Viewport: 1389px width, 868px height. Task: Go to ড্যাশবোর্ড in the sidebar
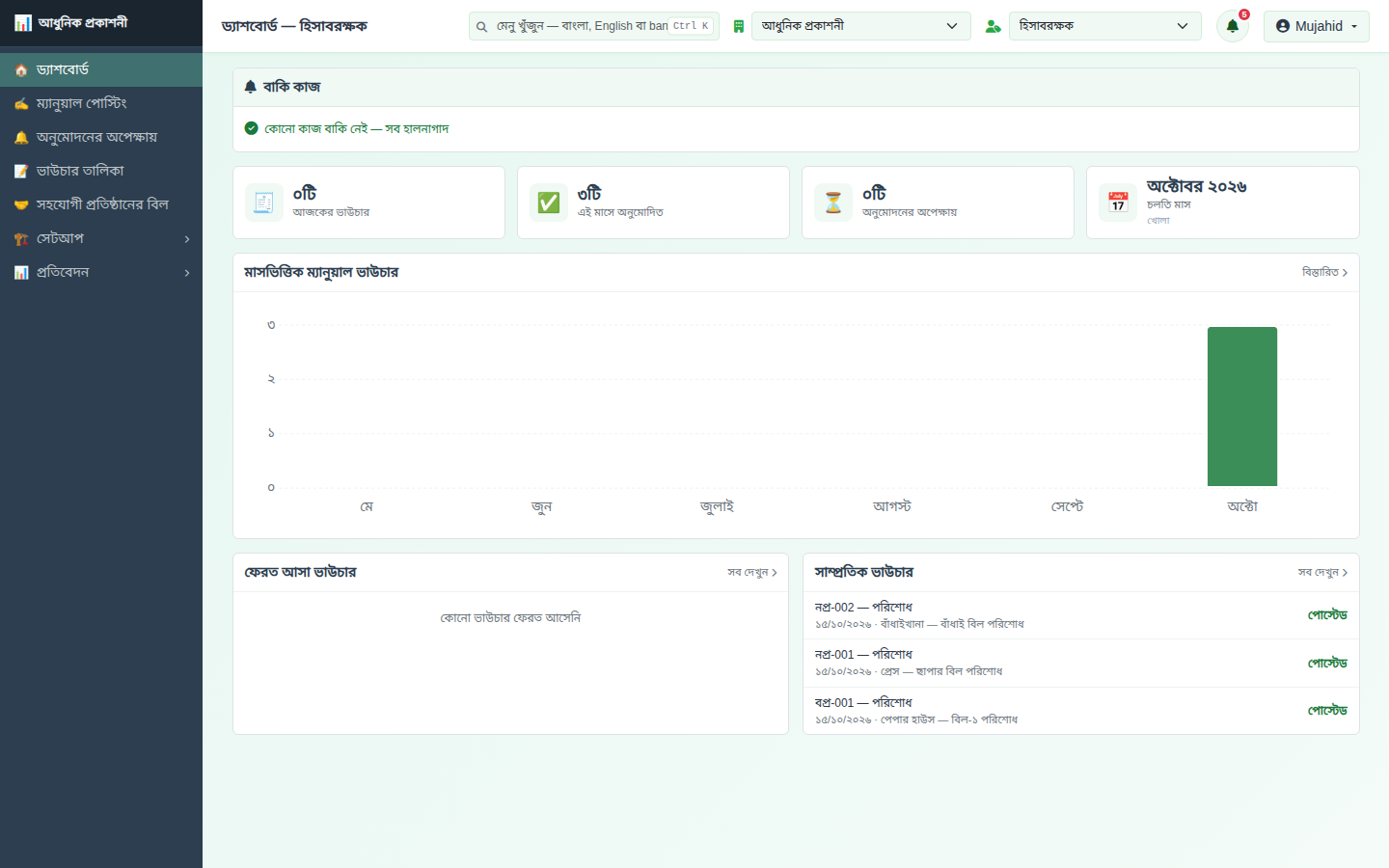pyautogui.click(x=101, y=69)
